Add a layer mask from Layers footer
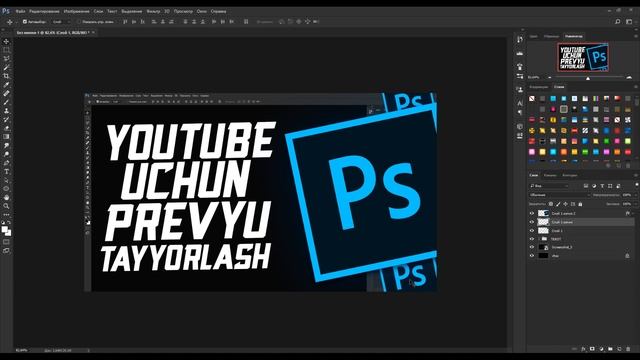Image resolution: width=640 pixels, height=360 pixels. (x=592, y=349)
